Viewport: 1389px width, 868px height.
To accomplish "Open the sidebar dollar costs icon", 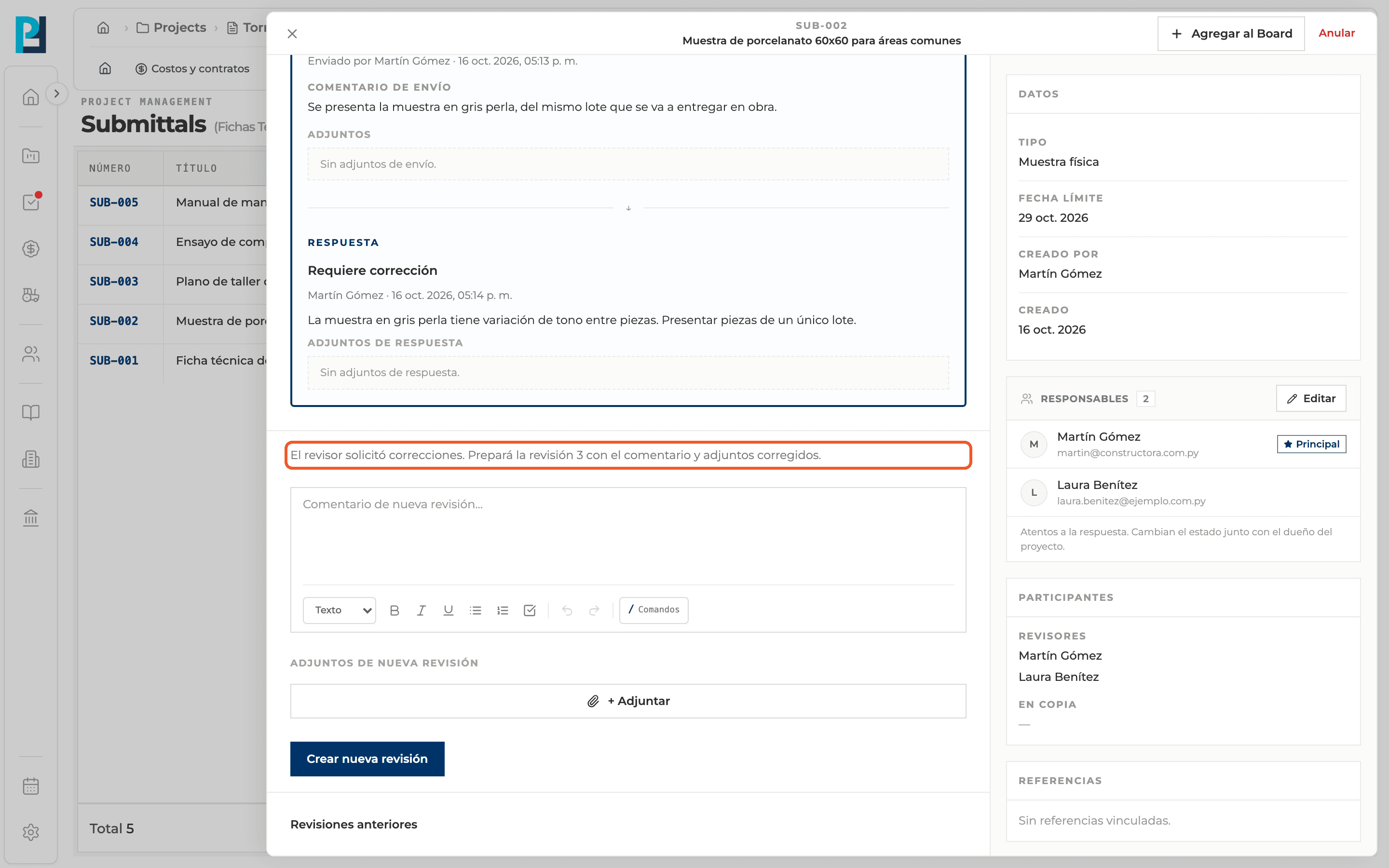I will click(x=30, y=248).
